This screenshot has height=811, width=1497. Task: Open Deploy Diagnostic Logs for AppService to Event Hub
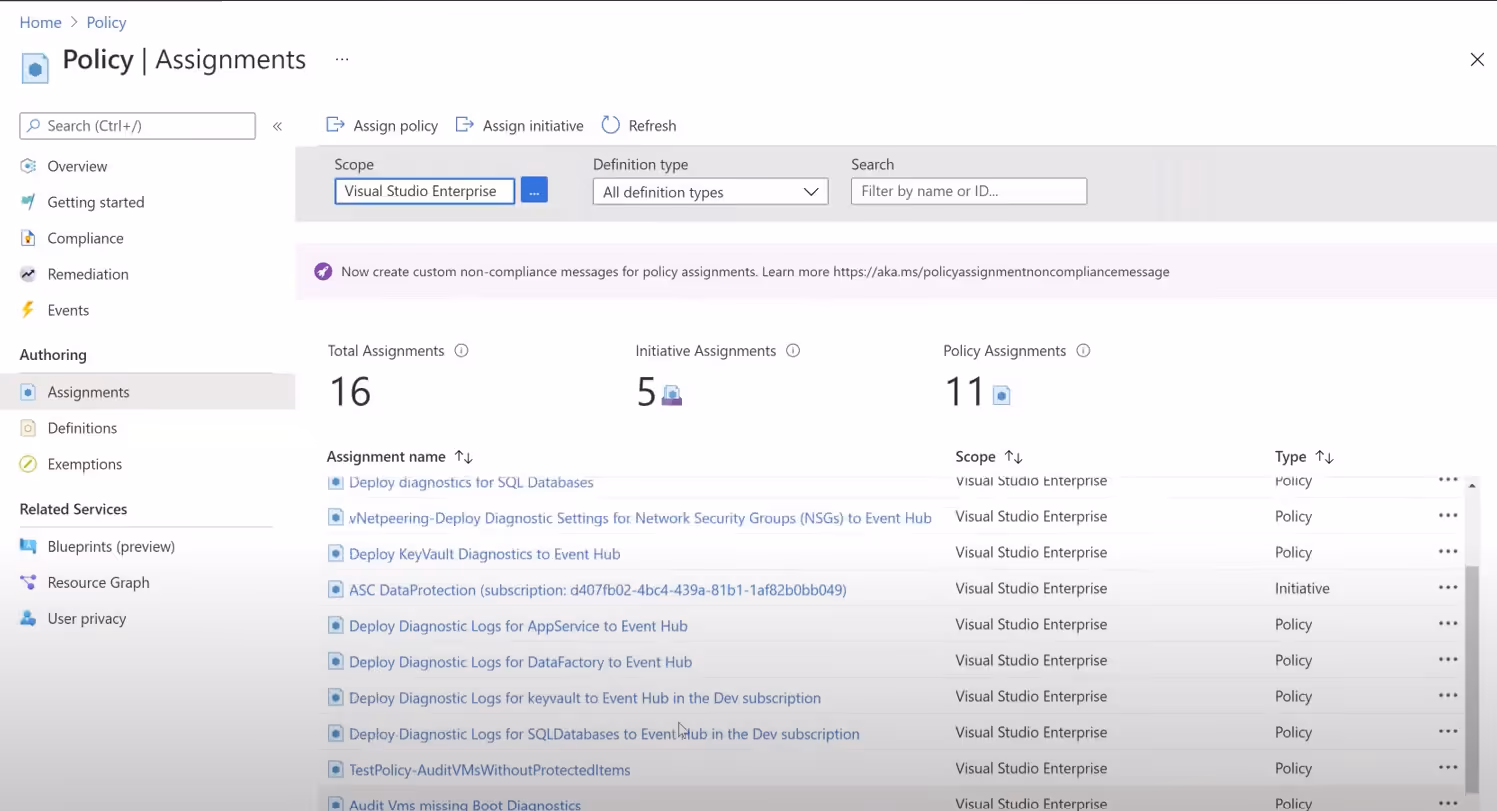click(x=518, y=626)
